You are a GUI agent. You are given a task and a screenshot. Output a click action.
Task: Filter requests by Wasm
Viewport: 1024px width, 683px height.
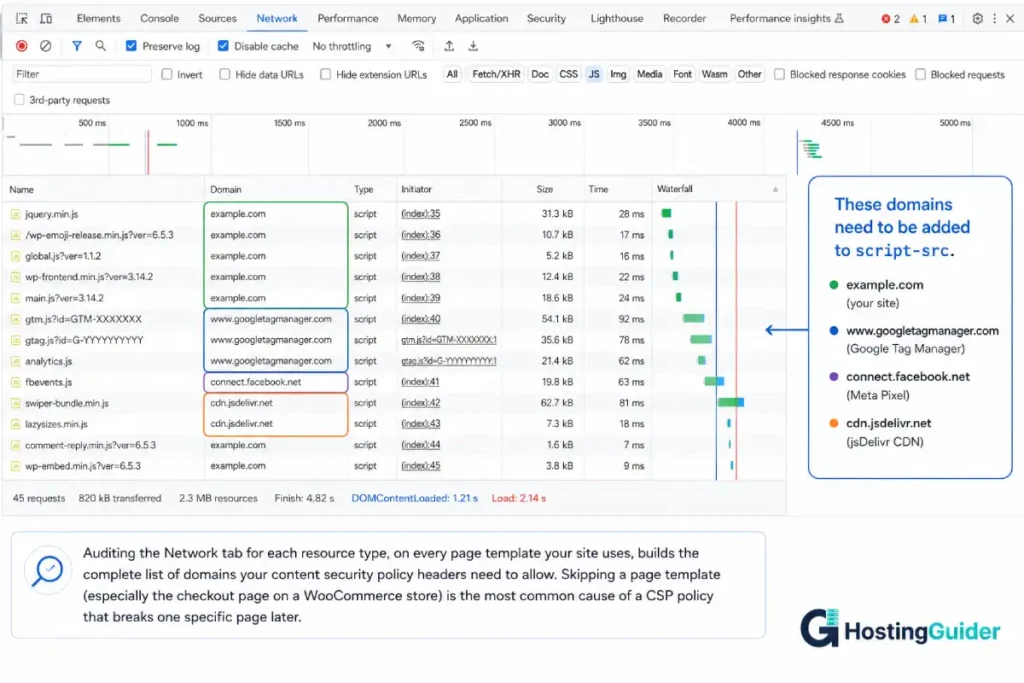(714, 74)
